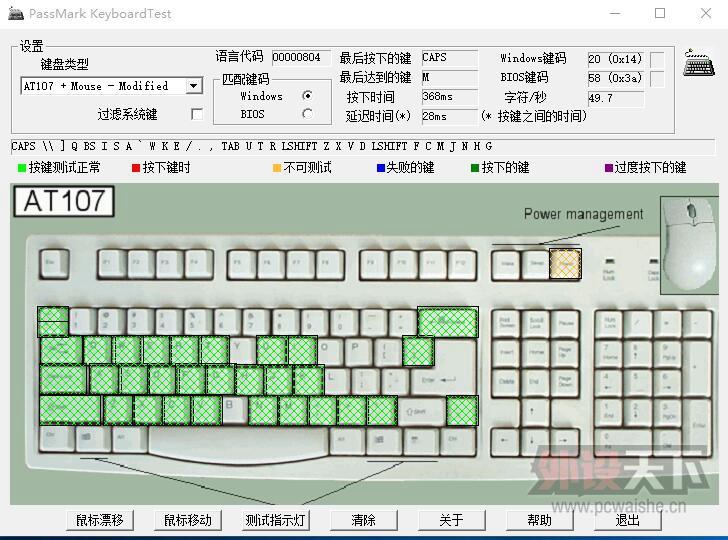Click the untested P key on keyboard image

[359, 351]
